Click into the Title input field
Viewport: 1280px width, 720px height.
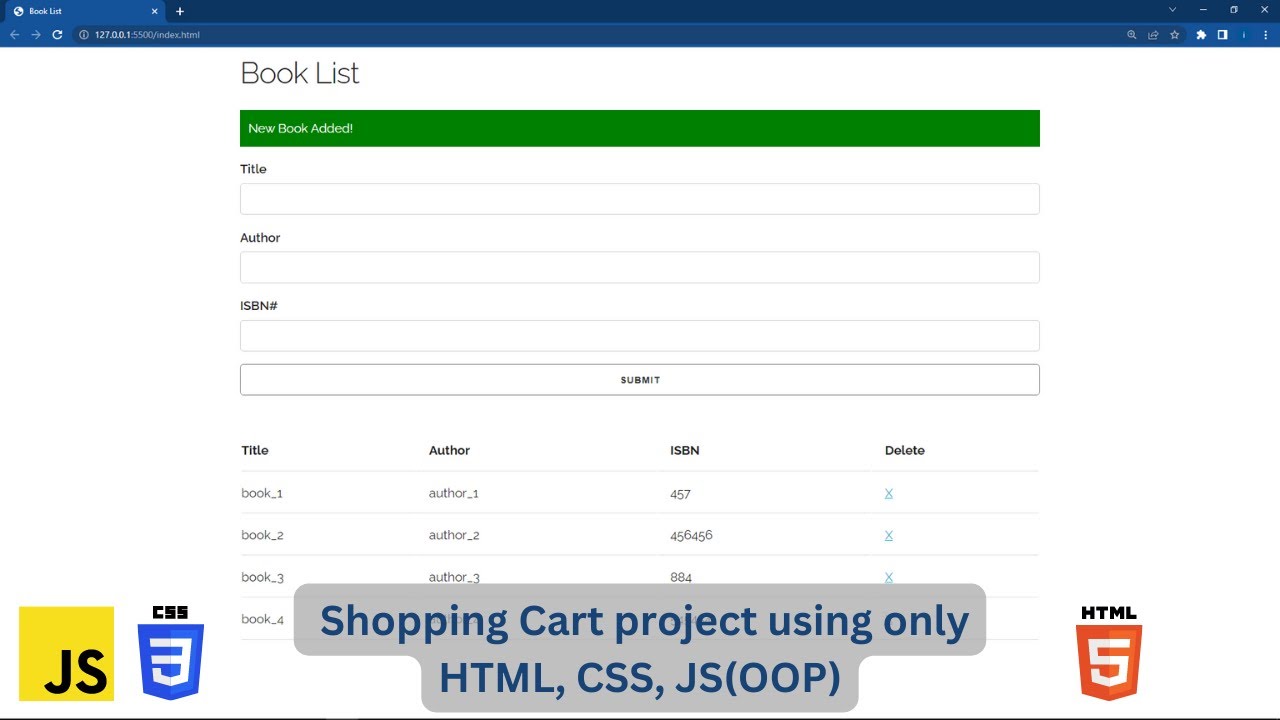click(640, 199)
